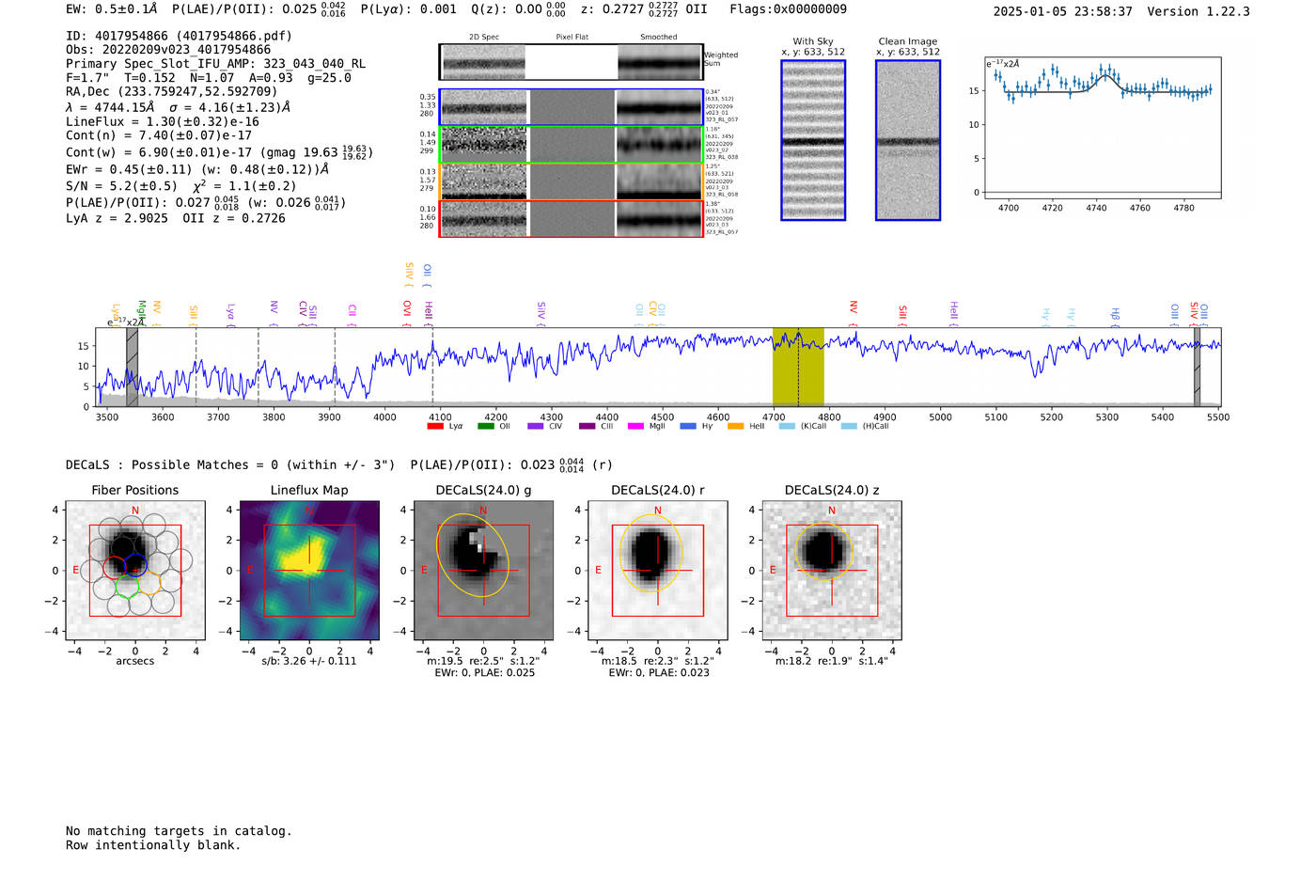Click the emission line fit plot
Viewport: 1316px width, 896px height.
(x=1103, y=127)
